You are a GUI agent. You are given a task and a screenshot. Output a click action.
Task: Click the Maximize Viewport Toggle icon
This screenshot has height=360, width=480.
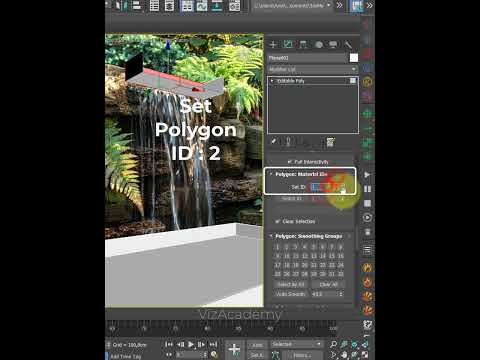point(365,355)
